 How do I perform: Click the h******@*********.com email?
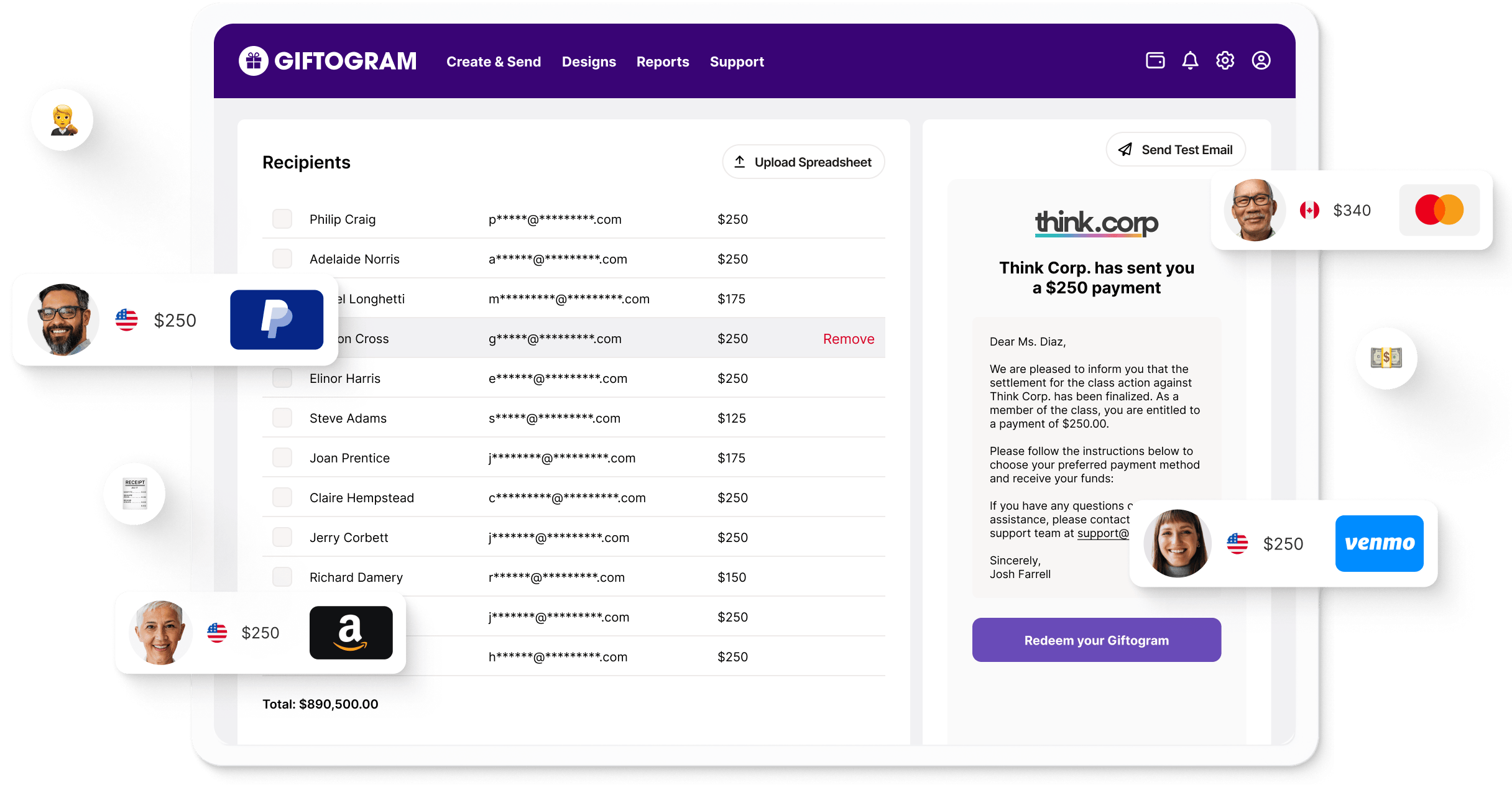pyautogui.click(x=558, y=657)
